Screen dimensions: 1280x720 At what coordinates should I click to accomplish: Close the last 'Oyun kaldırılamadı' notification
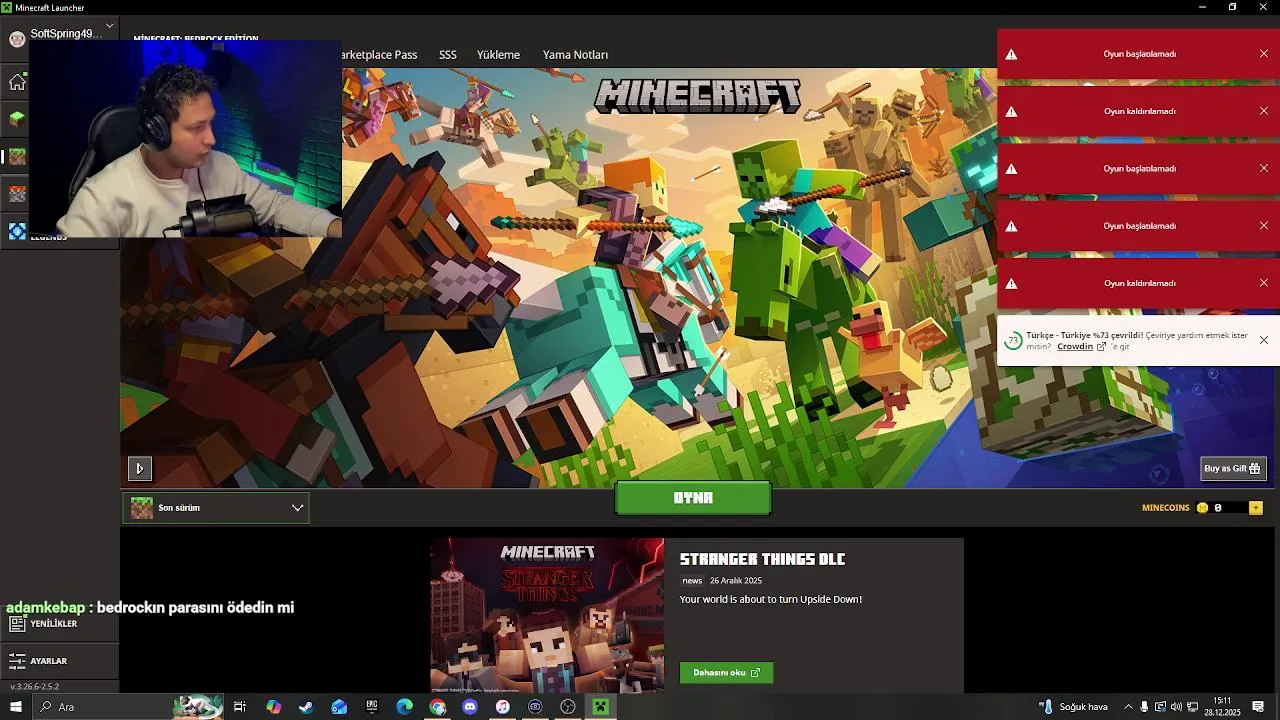click(1264, 283)
